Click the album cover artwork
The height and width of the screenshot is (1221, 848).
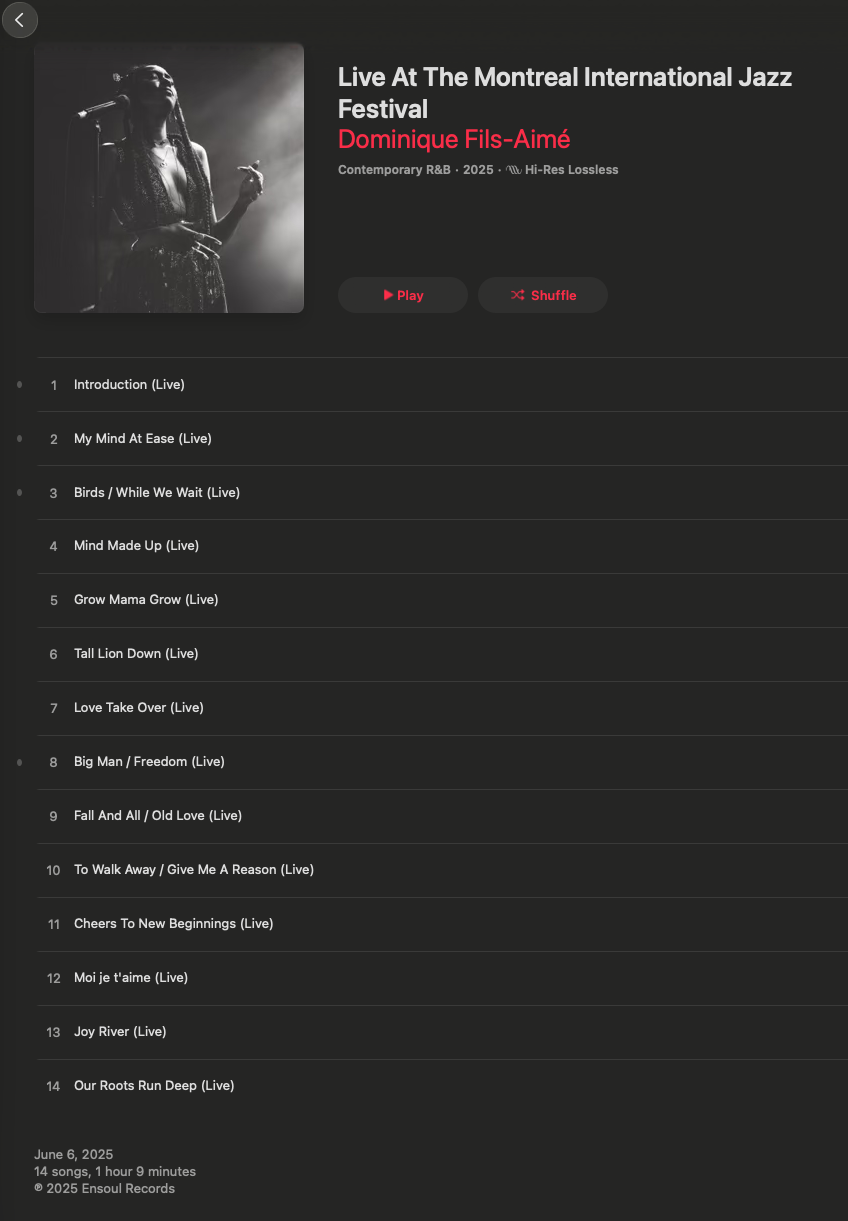pyautogui.click(x=169, y=178)
